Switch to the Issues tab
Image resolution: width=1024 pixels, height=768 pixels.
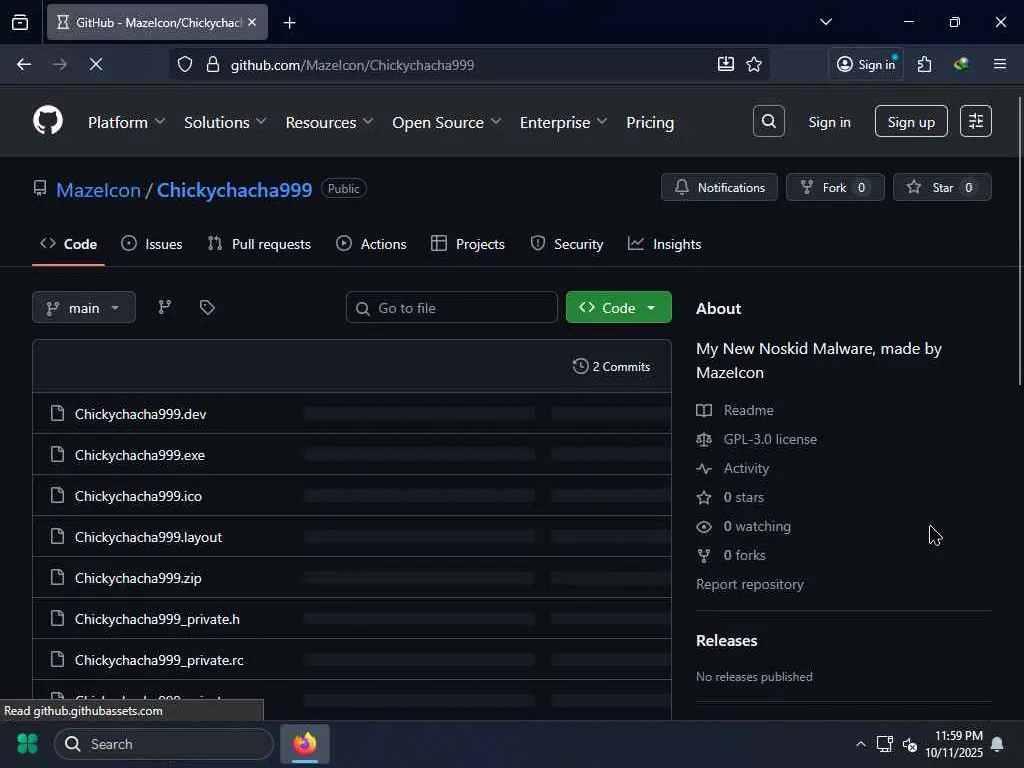click(x=152, y=244)
